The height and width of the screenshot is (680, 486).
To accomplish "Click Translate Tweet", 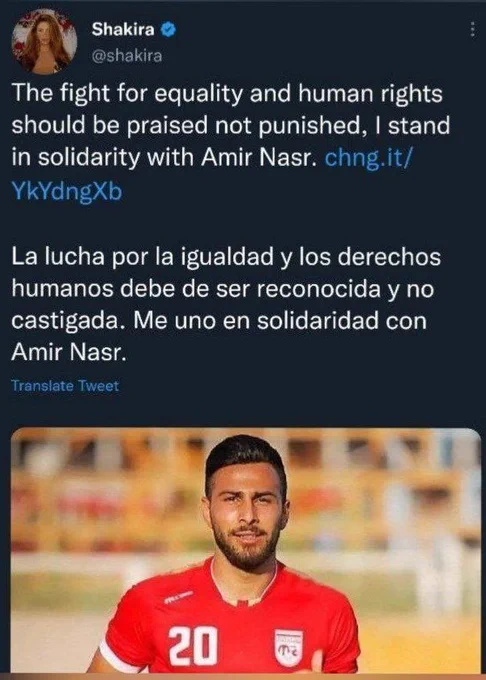I will (65, 386).
